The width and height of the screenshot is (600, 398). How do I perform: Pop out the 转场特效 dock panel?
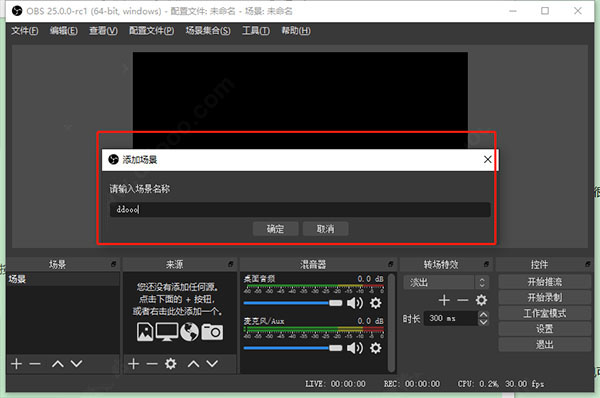coord(486,264)
